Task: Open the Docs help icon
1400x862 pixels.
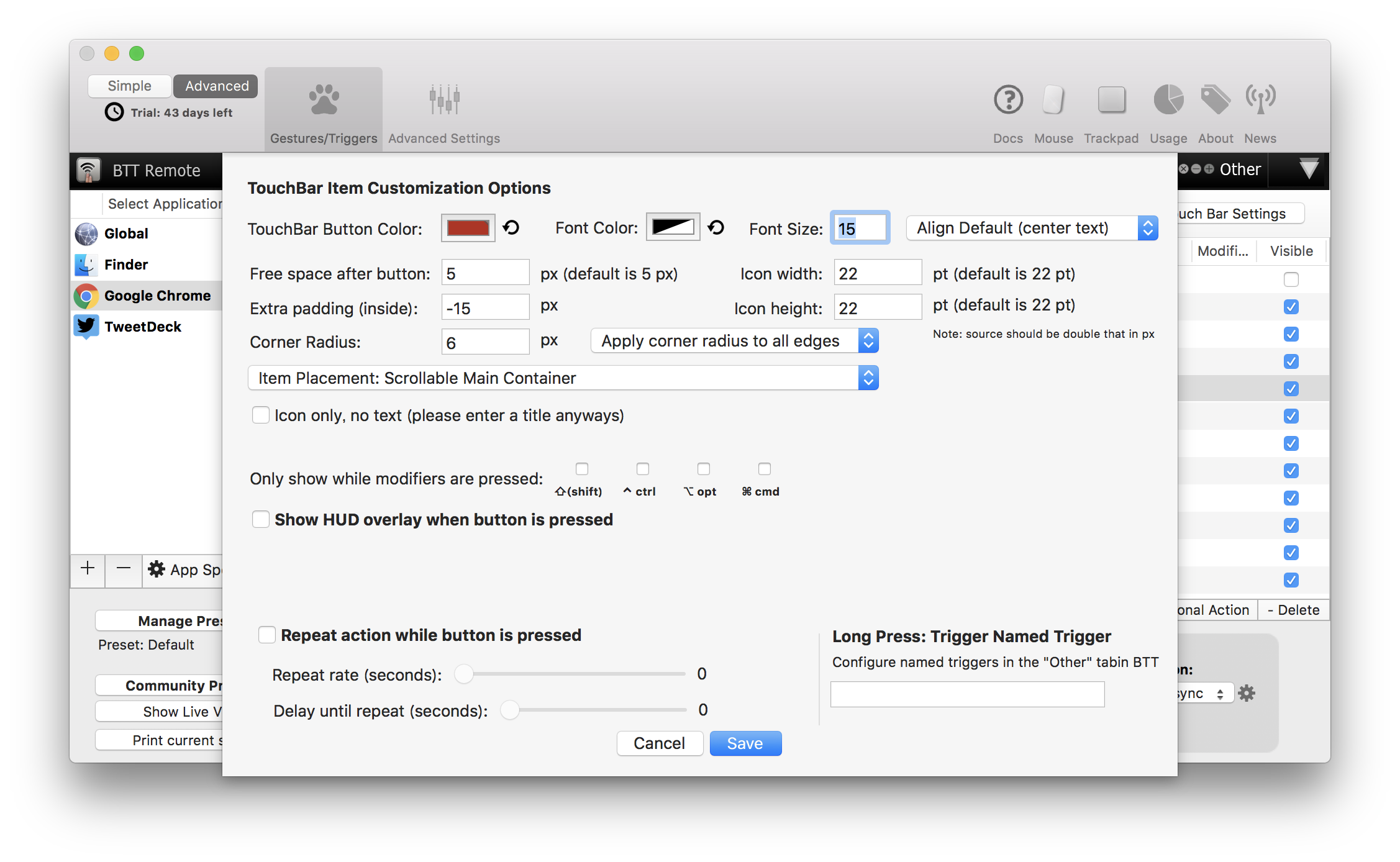Action: 1008,100
